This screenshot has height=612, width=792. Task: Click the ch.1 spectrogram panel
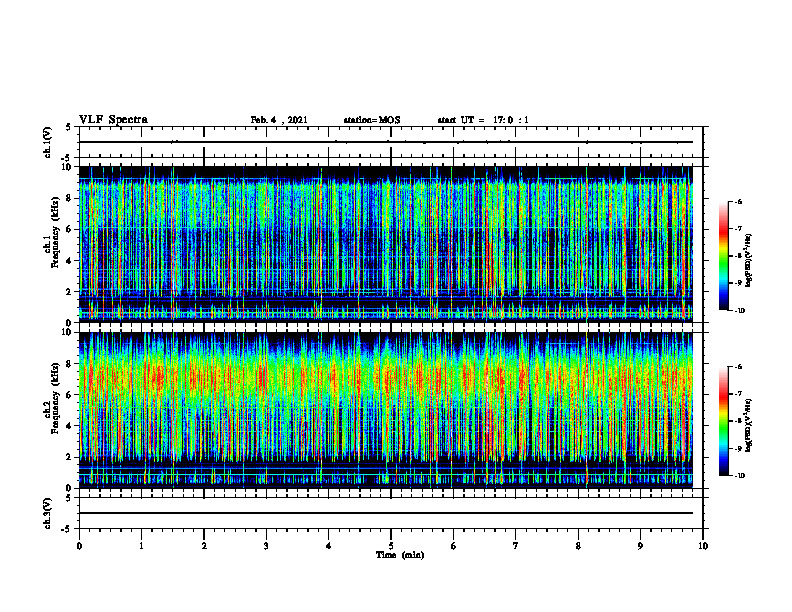click(x=386, y=244)
